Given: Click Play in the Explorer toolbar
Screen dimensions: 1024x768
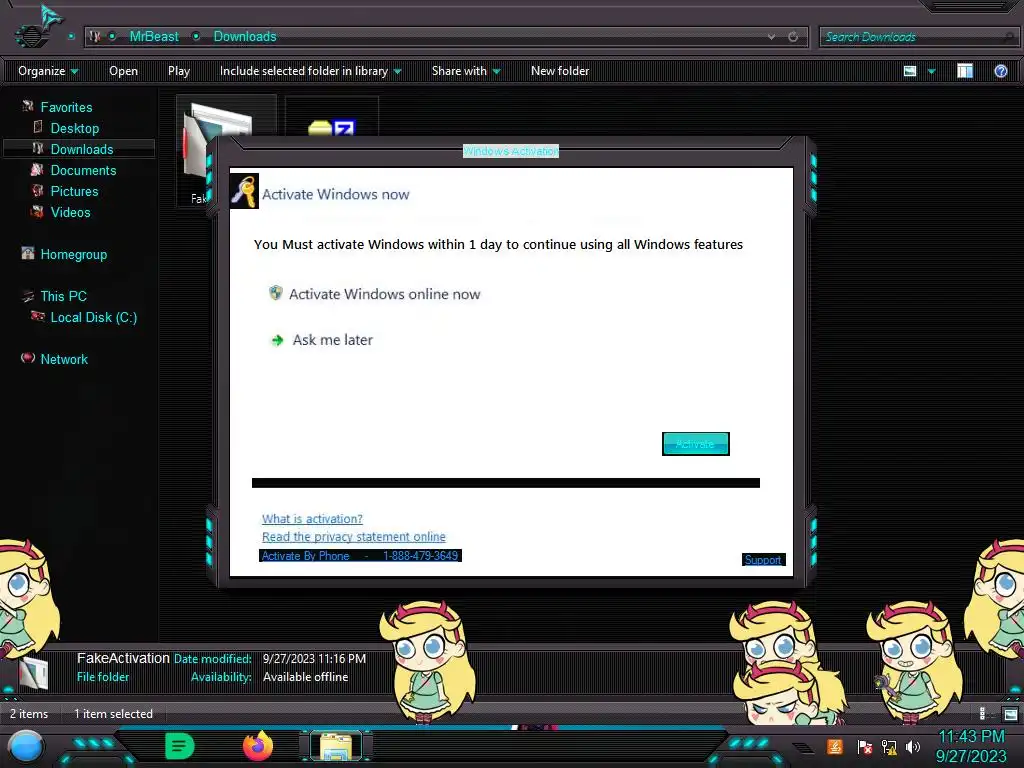Looking at the screenshot, I should click(179, 71).
